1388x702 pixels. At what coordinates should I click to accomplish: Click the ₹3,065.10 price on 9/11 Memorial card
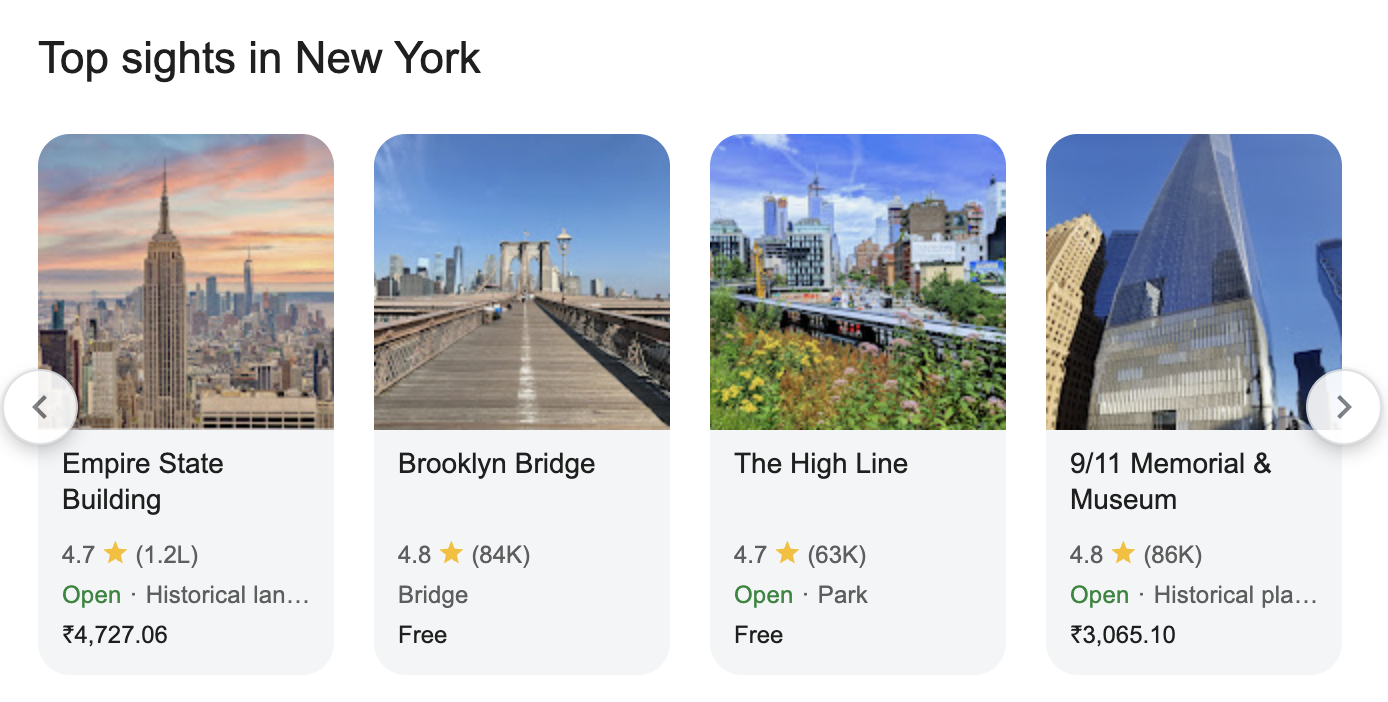(x=1123, y=635)
